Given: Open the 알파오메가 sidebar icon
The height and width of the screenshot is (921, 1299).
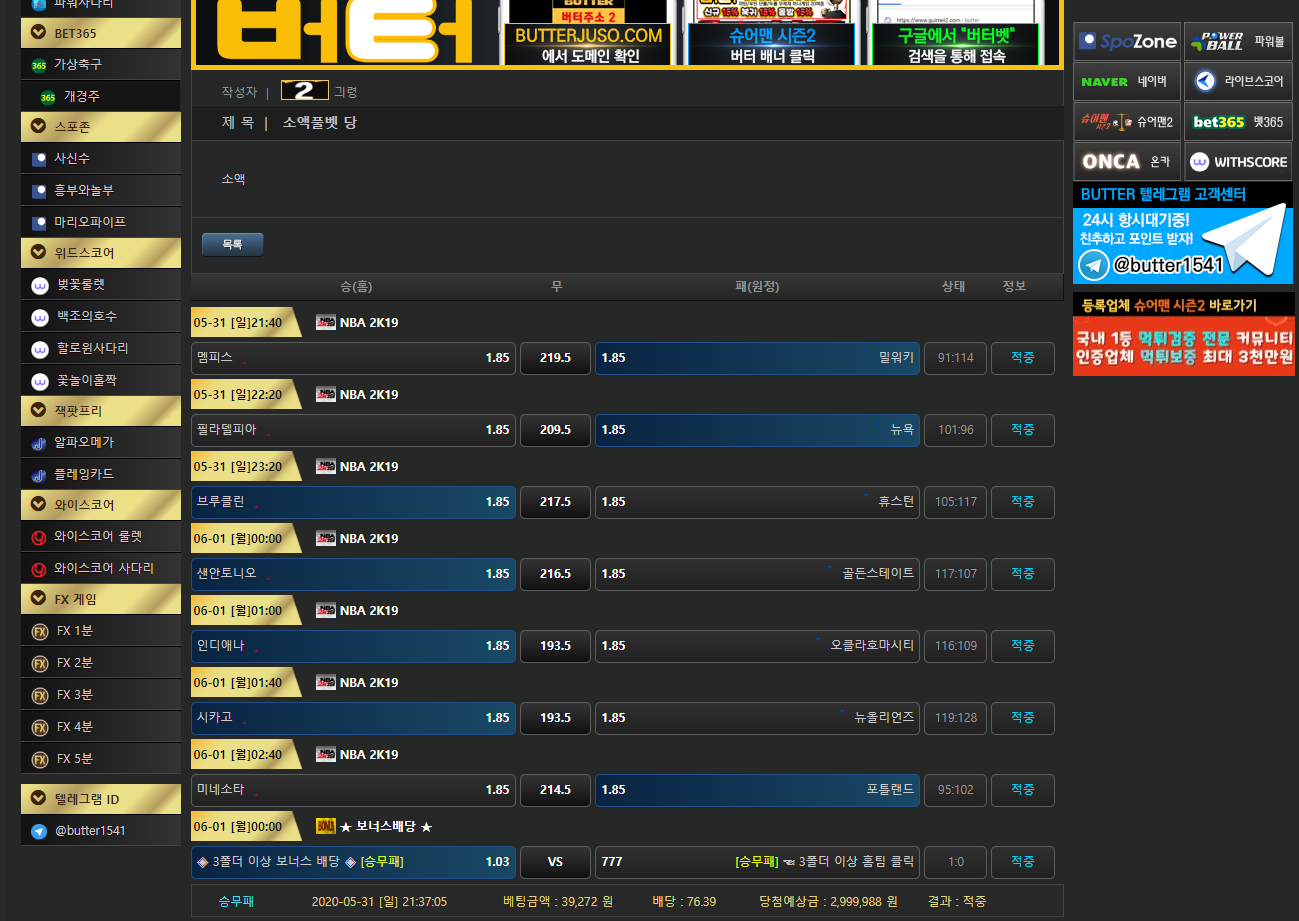Looking at the screenshot, I should click(x=39, y=443).
